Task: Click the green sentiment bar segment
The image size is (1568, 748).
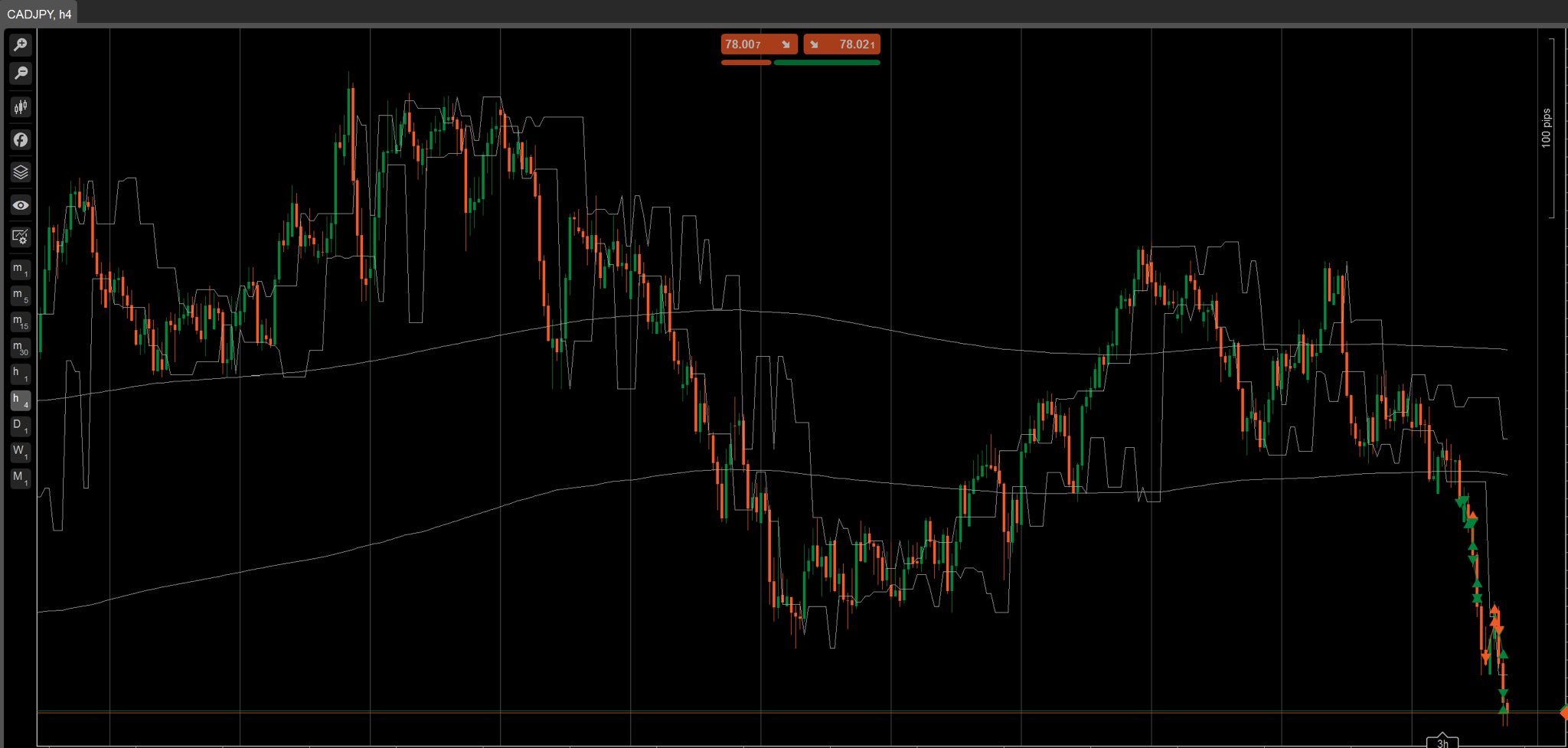Action: click(827, 62)
